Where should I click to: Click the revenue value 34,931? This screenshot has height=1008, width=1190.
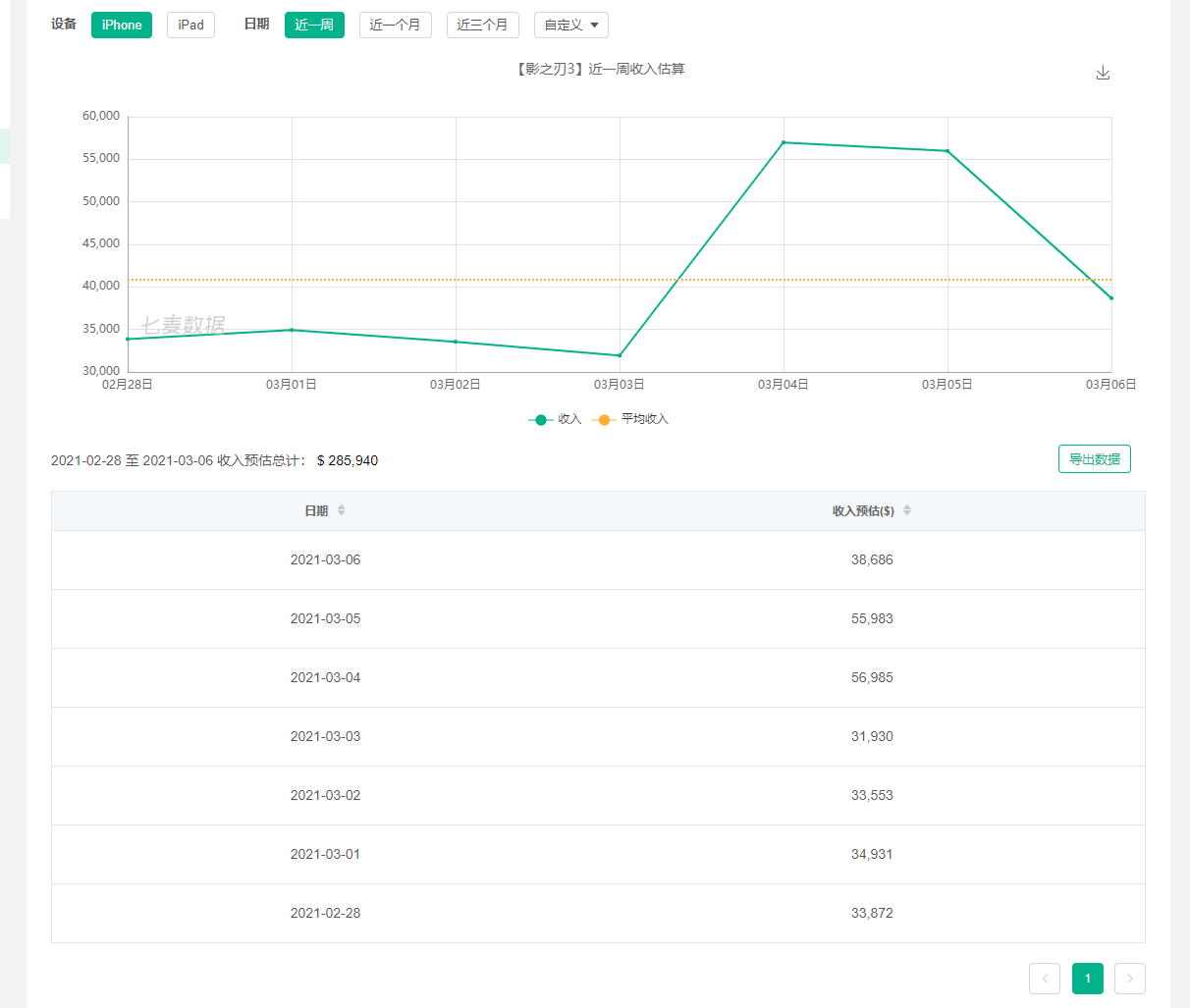tap(872, 854)
